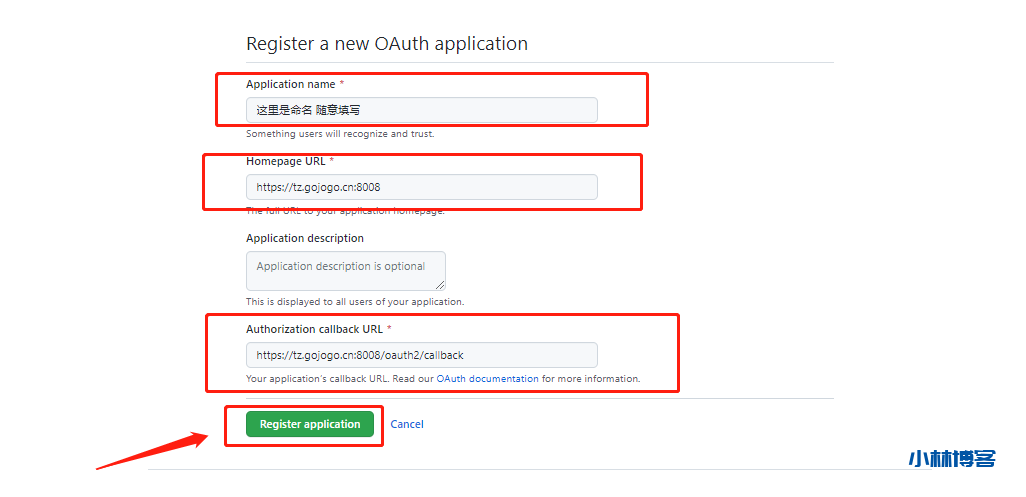The width and height of the screenshot is (1026, 497).
Task: Click the Cancel link
Action: click(x=407, y=424)
